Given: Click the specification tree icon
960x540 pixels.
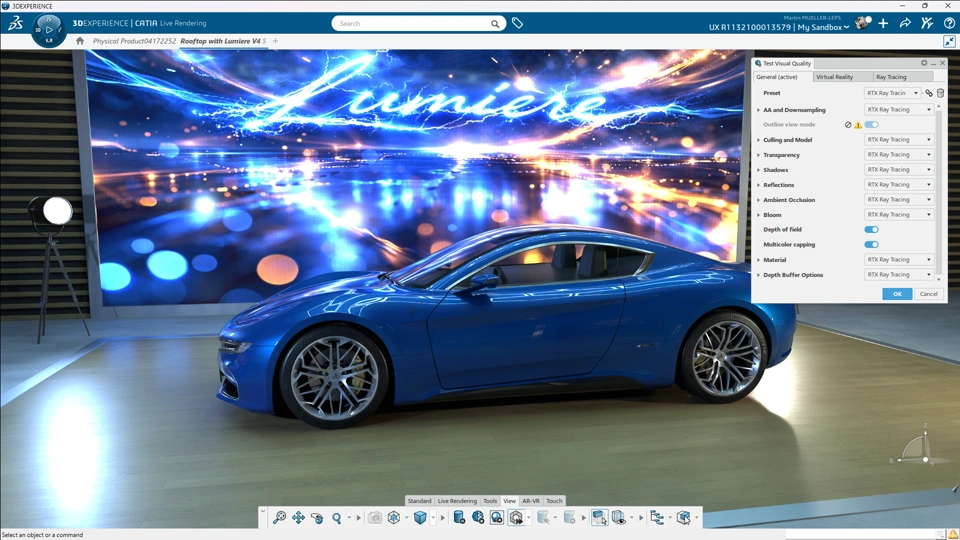Looking at the screenshot, I should 657,518.
